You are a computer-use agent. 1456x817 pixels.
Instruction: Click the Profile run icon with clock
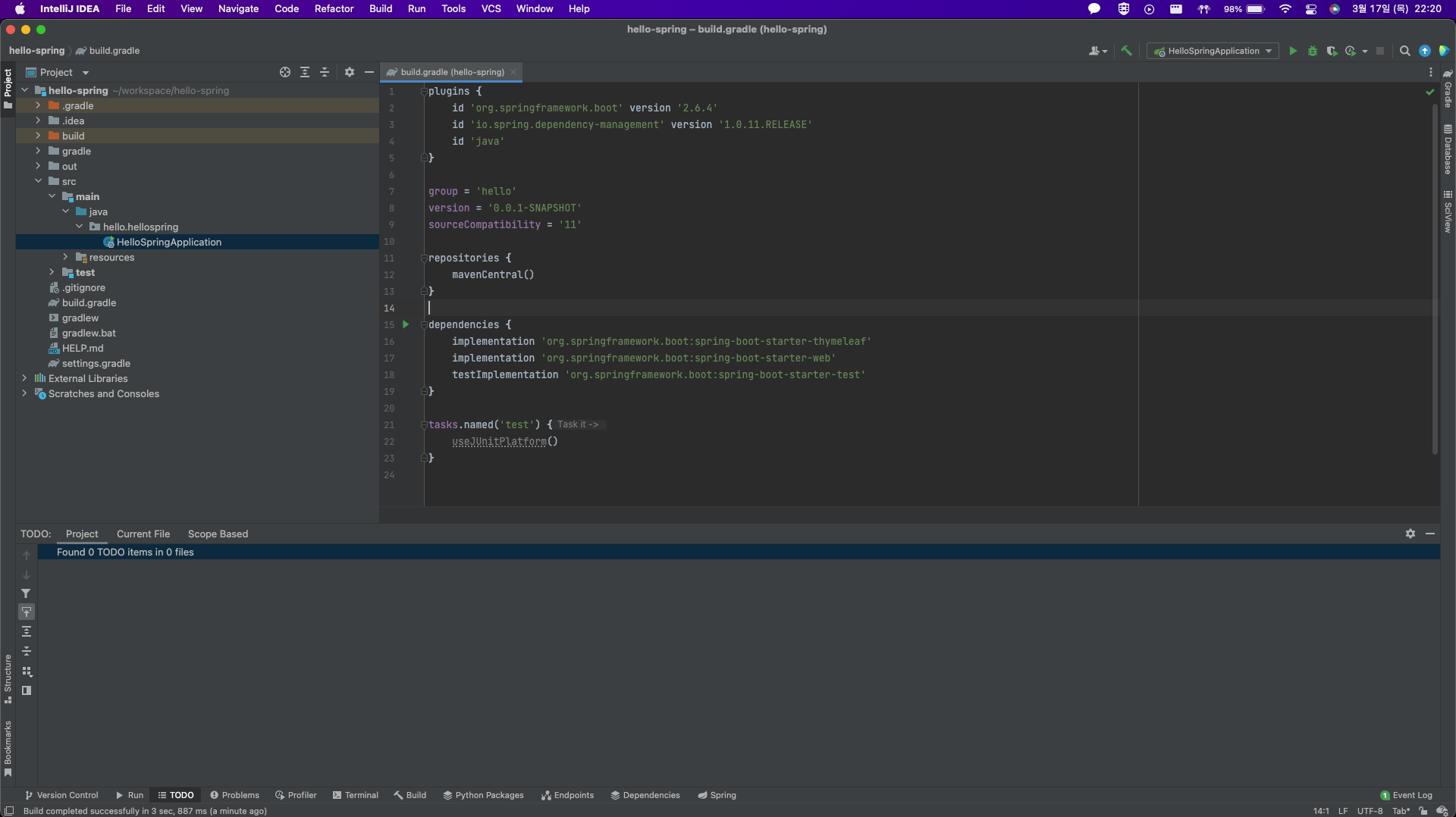click(x=1351, y=51)
